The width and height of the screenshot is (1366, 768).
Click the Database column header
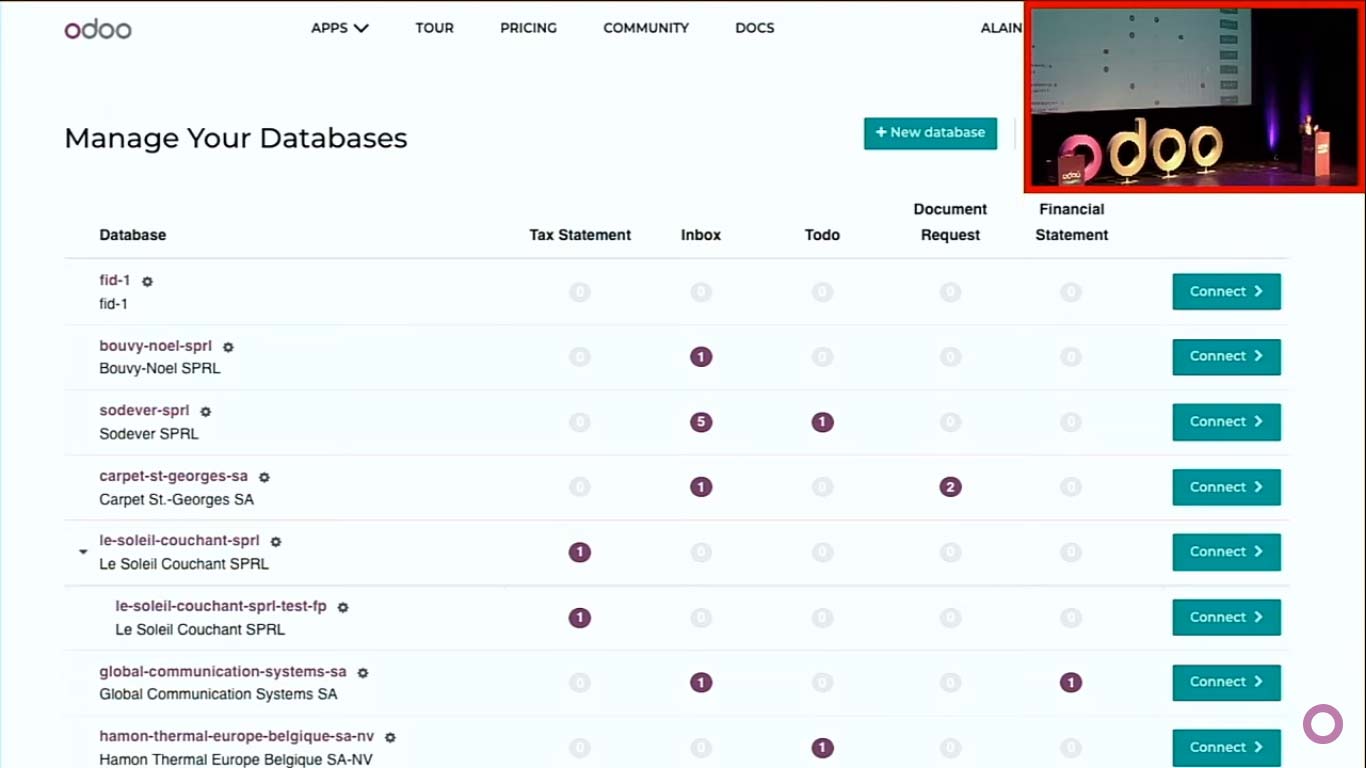coord(133,235)
